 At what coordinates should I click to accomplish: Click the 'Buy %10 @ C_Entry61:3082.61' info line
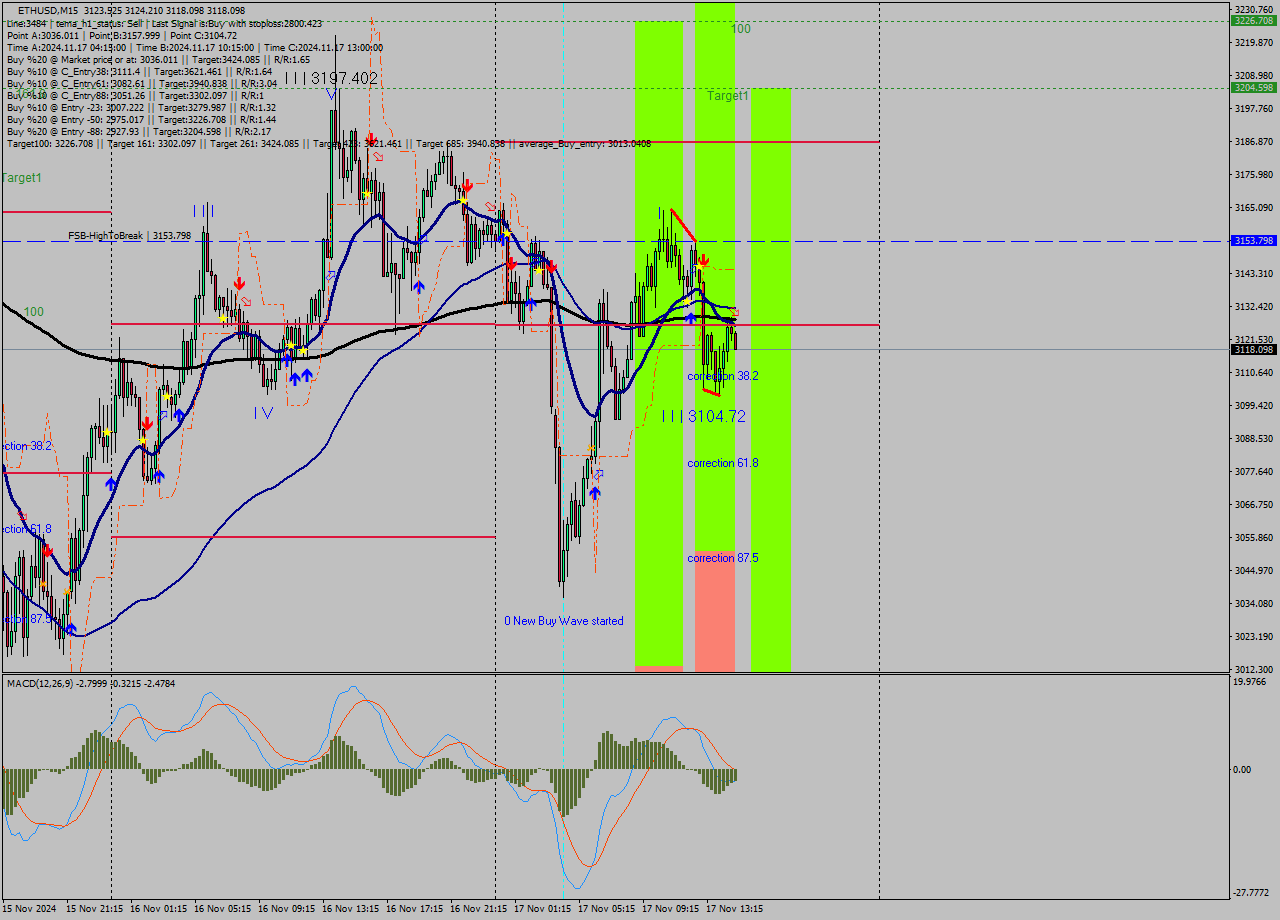click(142, 83)
